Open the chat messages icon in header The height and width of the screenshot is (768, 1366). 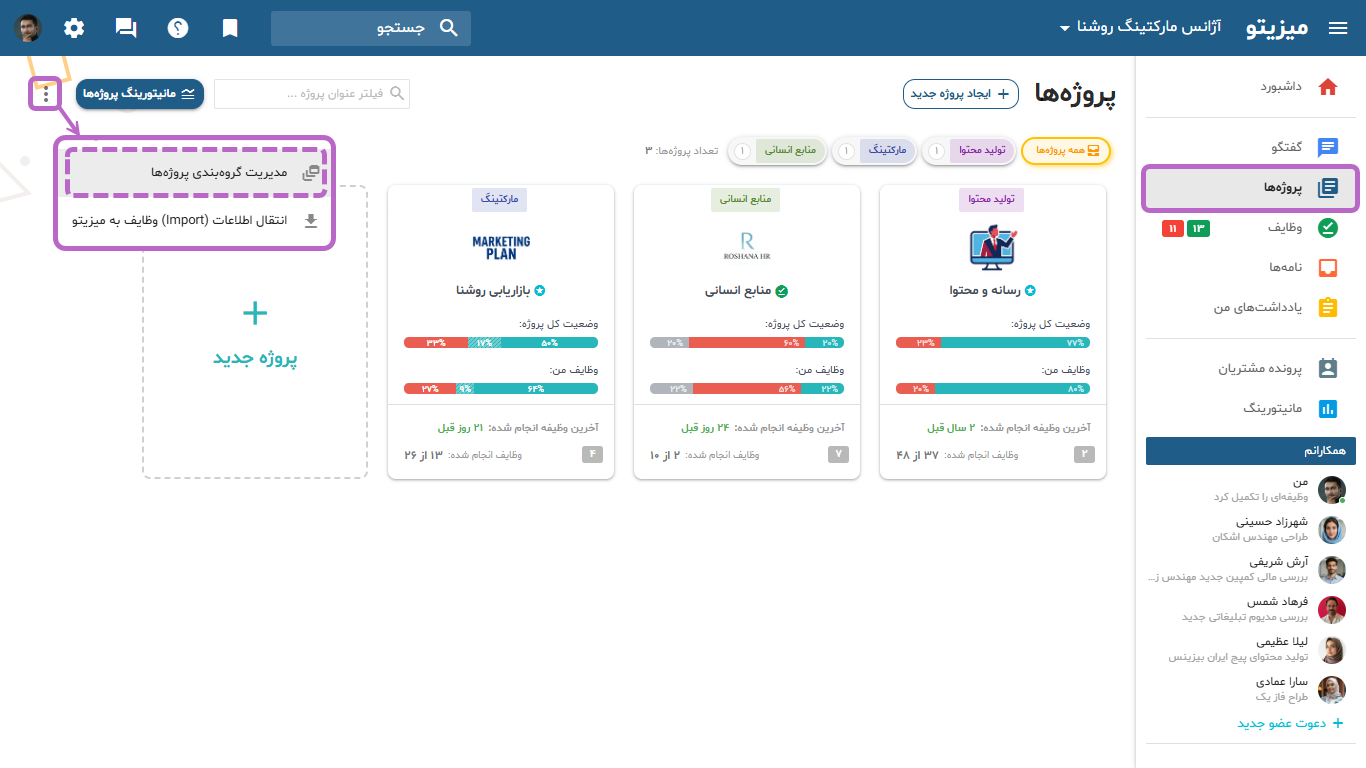coord(126,28)
